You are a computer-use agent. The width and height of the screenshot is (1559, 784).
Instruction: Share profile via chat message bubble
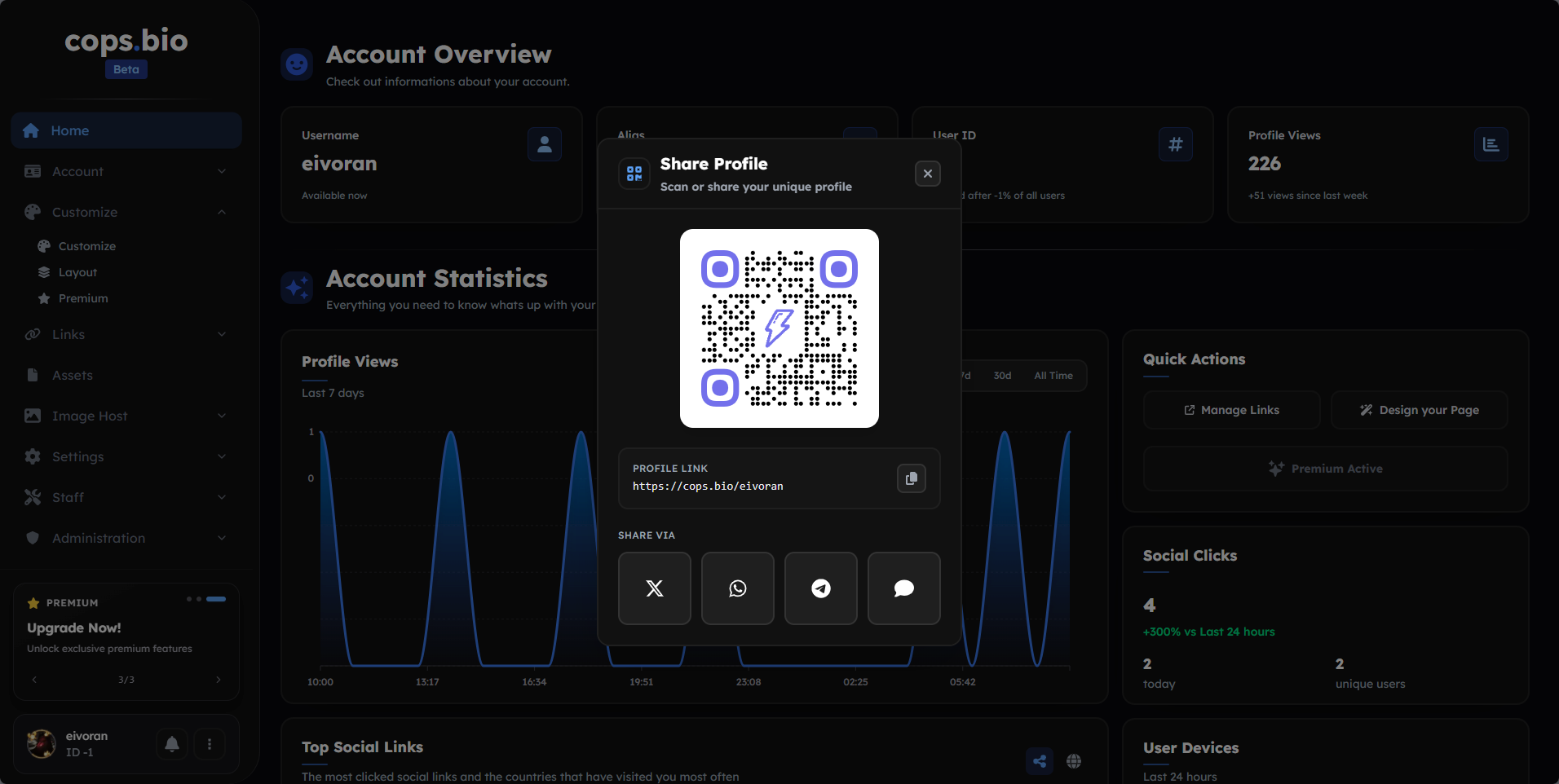(903, 588)
